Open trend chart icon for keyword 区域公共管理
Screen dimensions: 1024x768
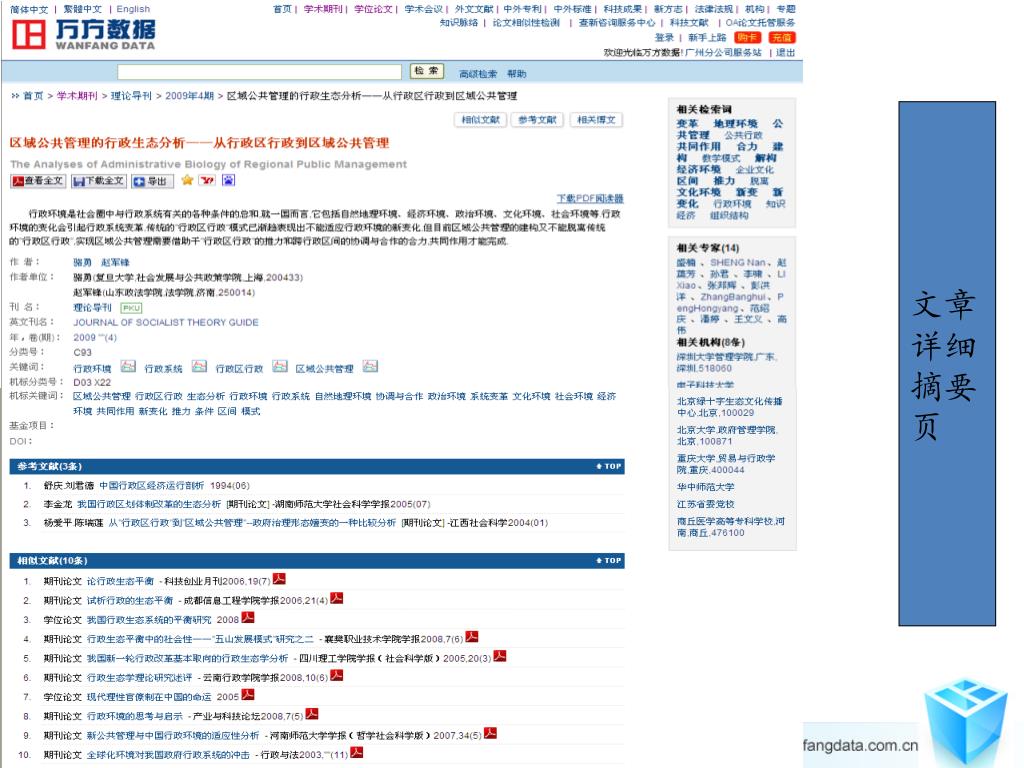click(370, 366)
